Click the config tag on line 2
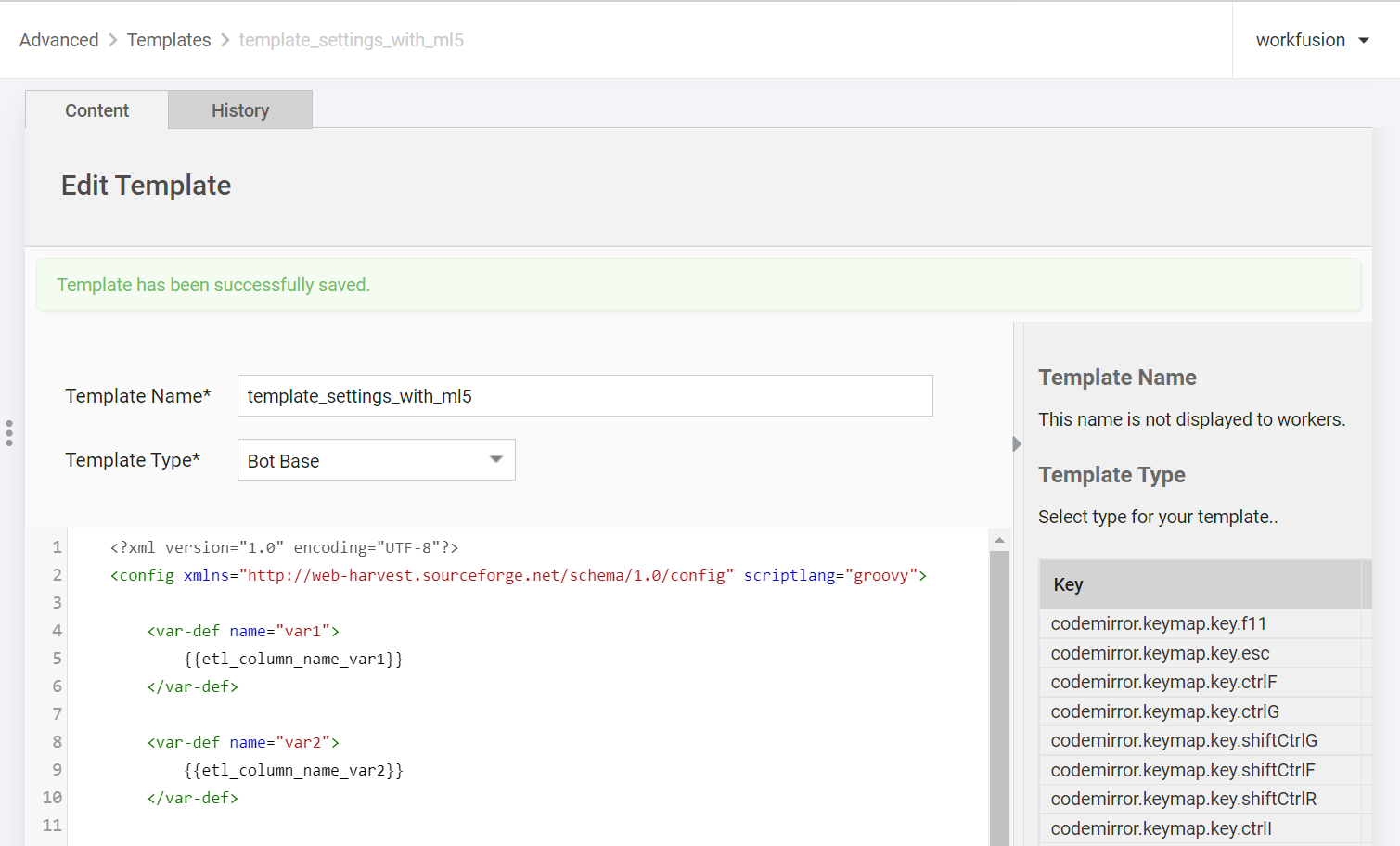 [519, 575]
